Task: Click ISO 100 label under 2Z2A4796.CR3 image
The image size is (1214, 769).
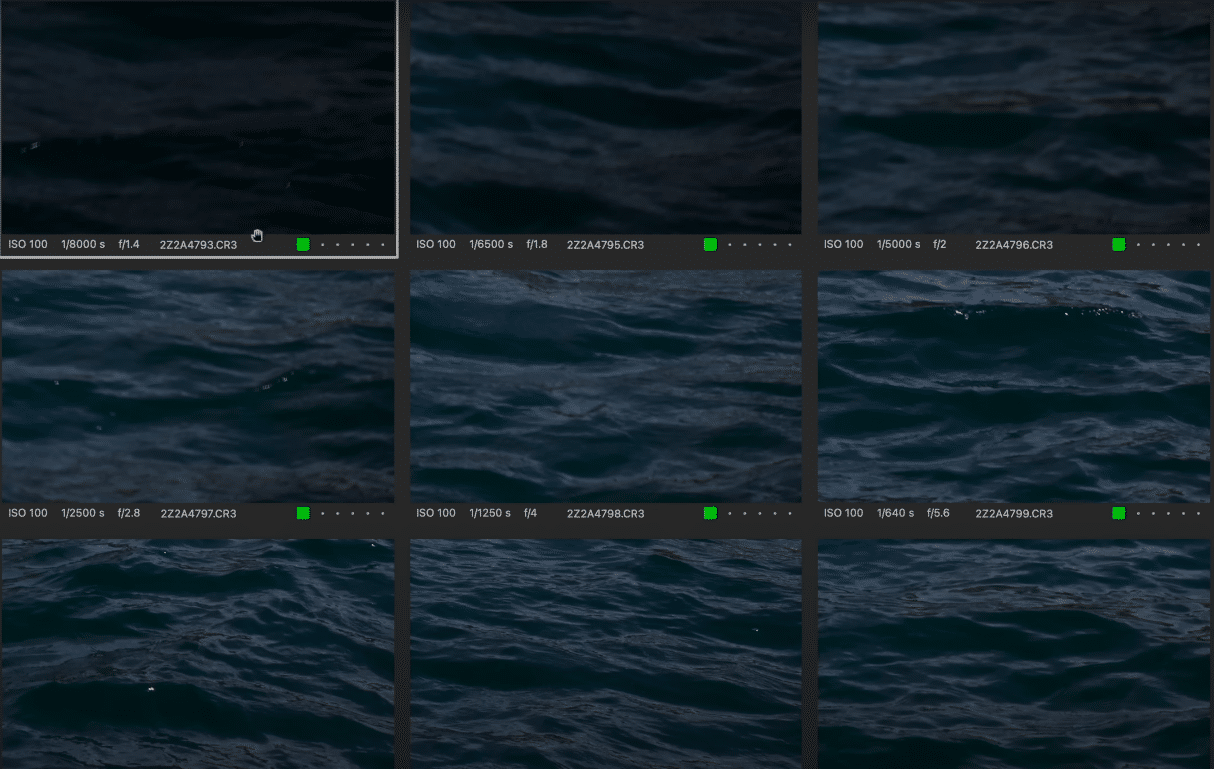Action: pos(844,244)
